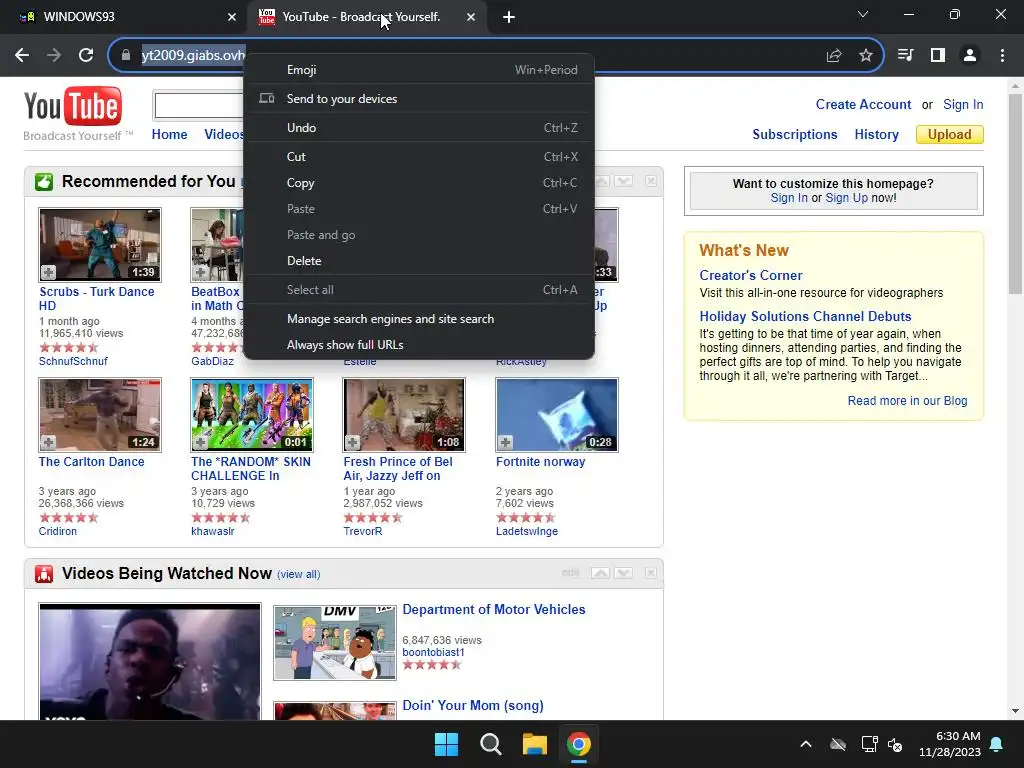Viewport: 1024px width, 768px height.
Task: Move Videos Being Watched Now module up
Action: [600, 573]
